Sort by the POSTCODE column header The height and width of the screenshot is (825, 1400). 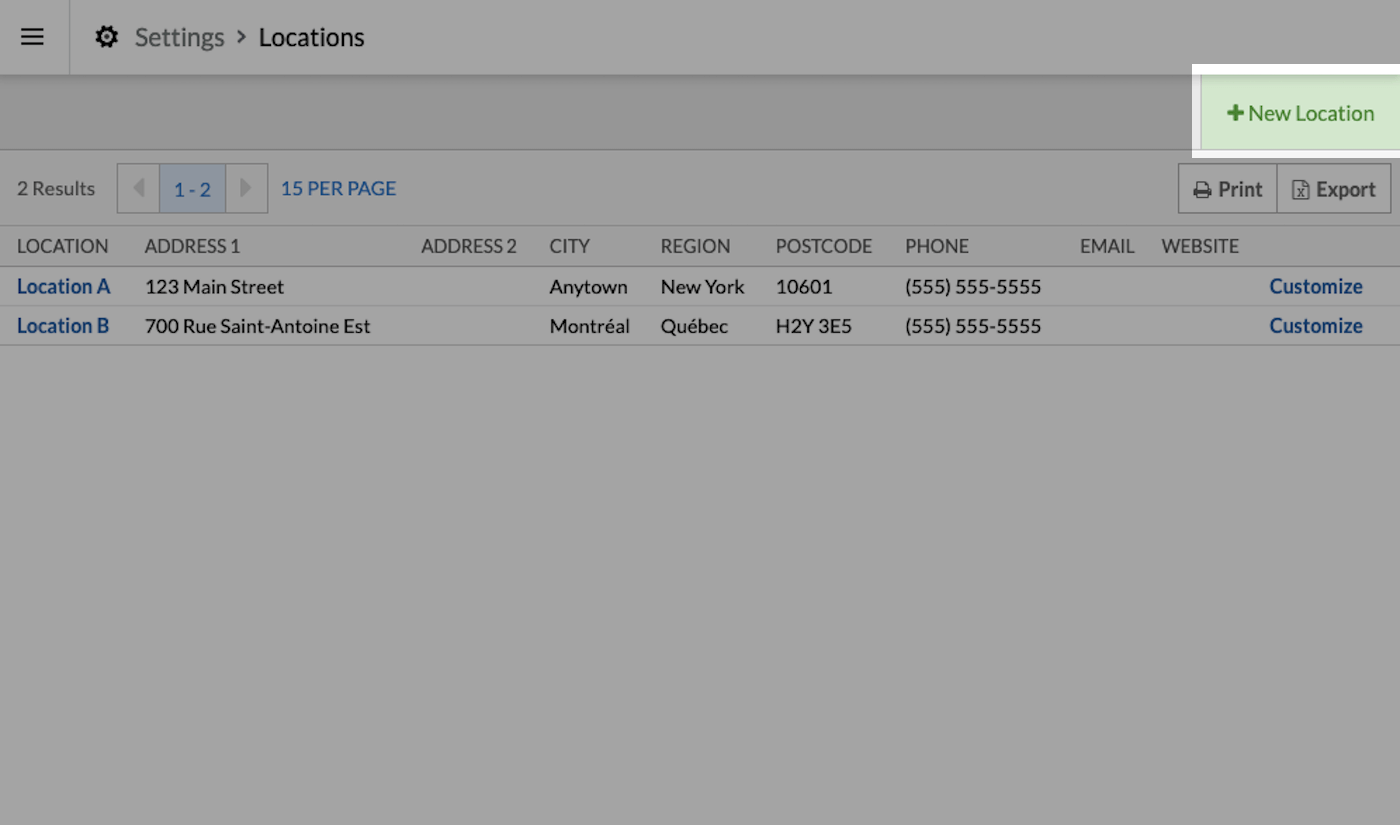[823, 246]
